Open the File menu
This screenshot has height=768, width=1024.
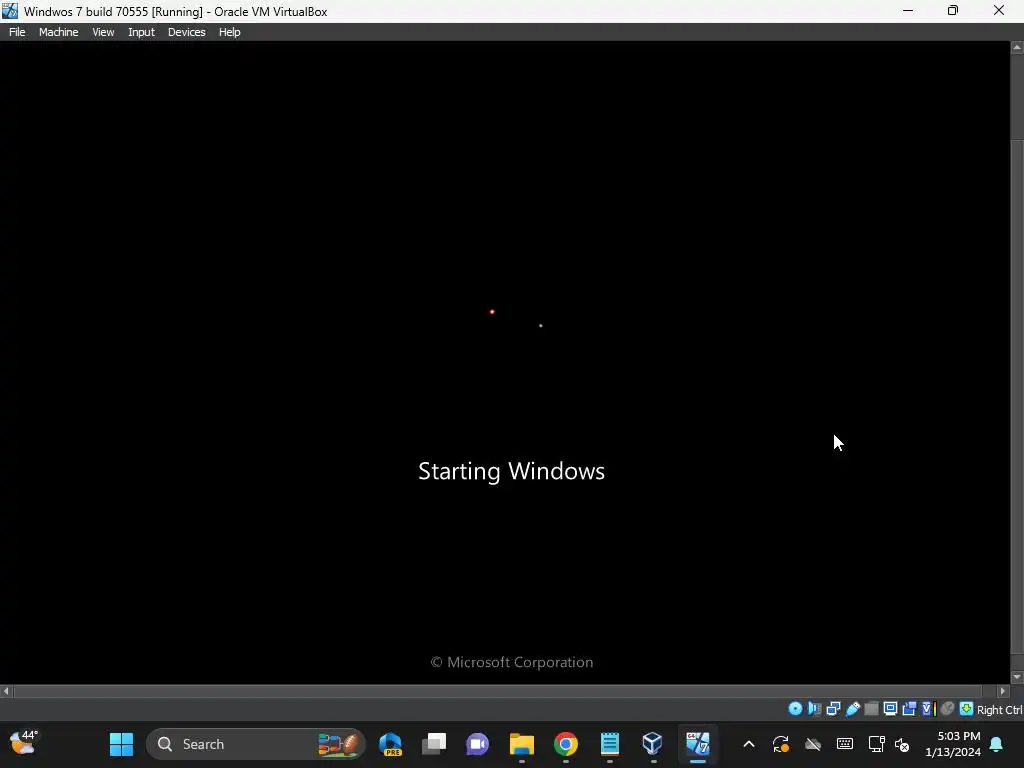click(x=17, y=32)
